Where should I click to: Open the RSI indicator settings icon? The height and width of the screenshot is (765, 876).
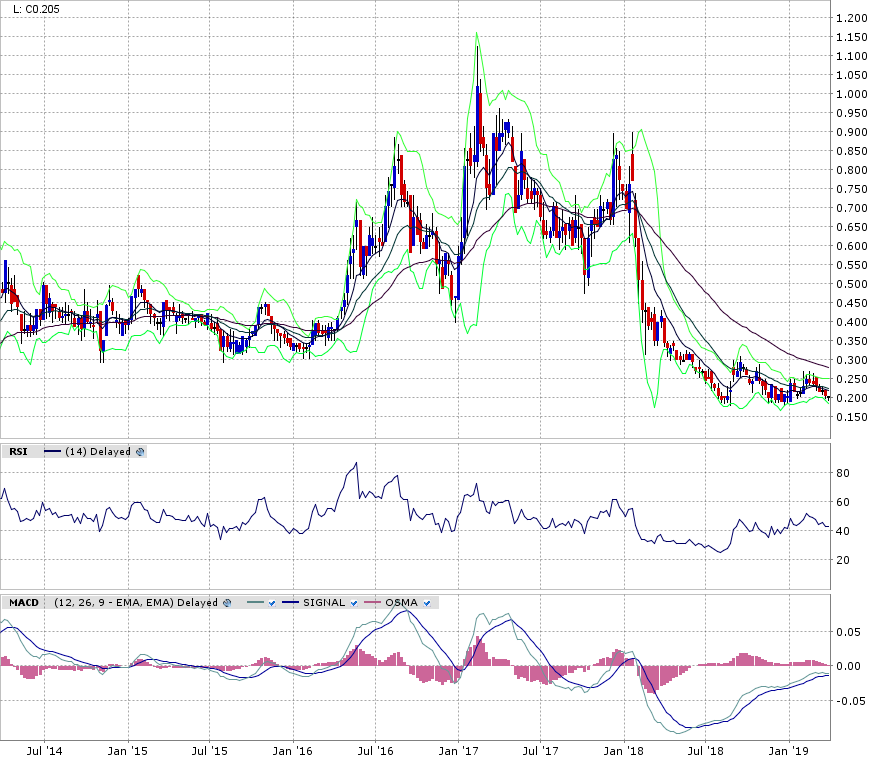coord(140,452)
